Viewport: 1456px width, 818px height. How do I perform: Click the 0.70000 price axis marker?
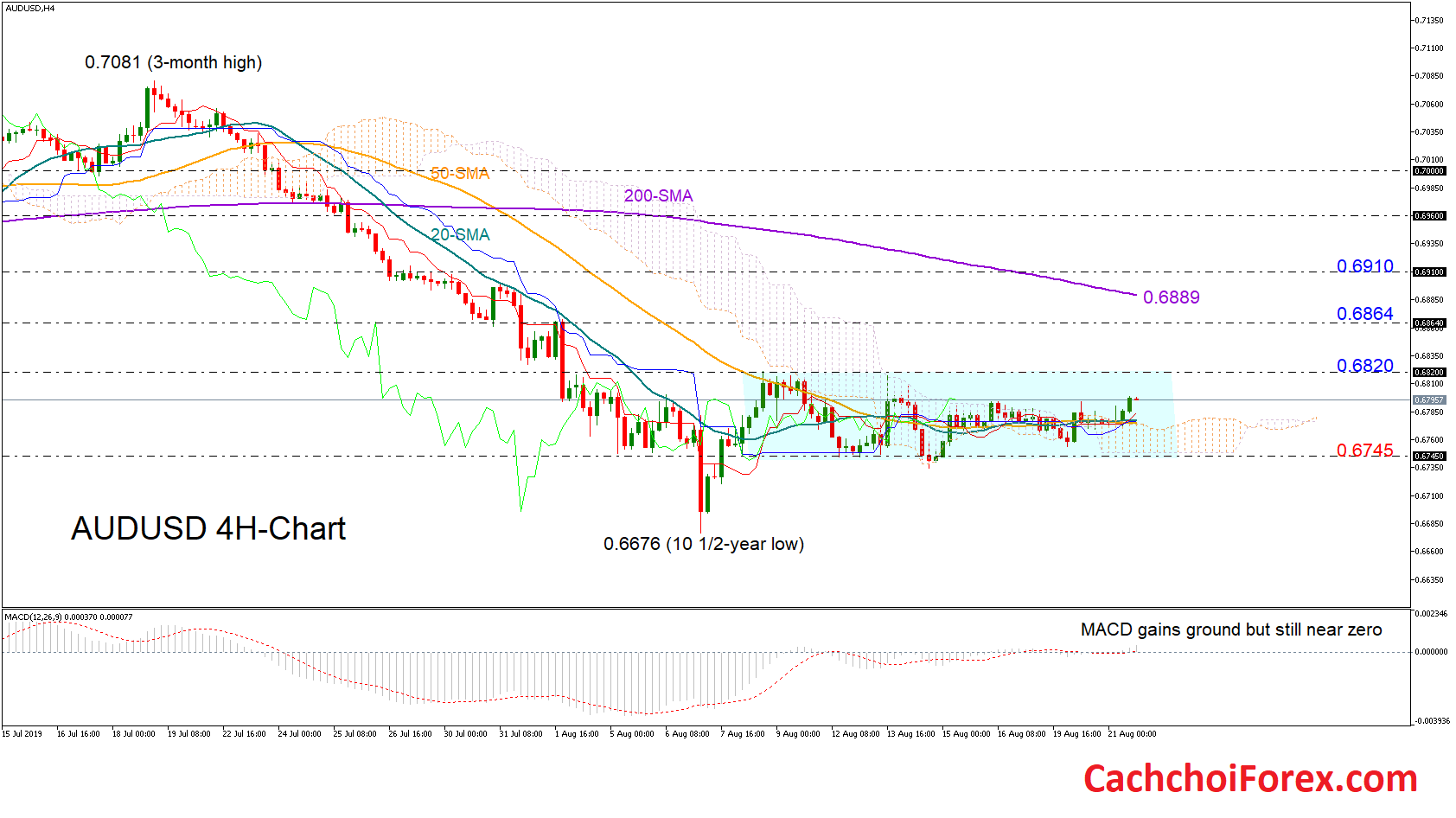pos(1429,171)
